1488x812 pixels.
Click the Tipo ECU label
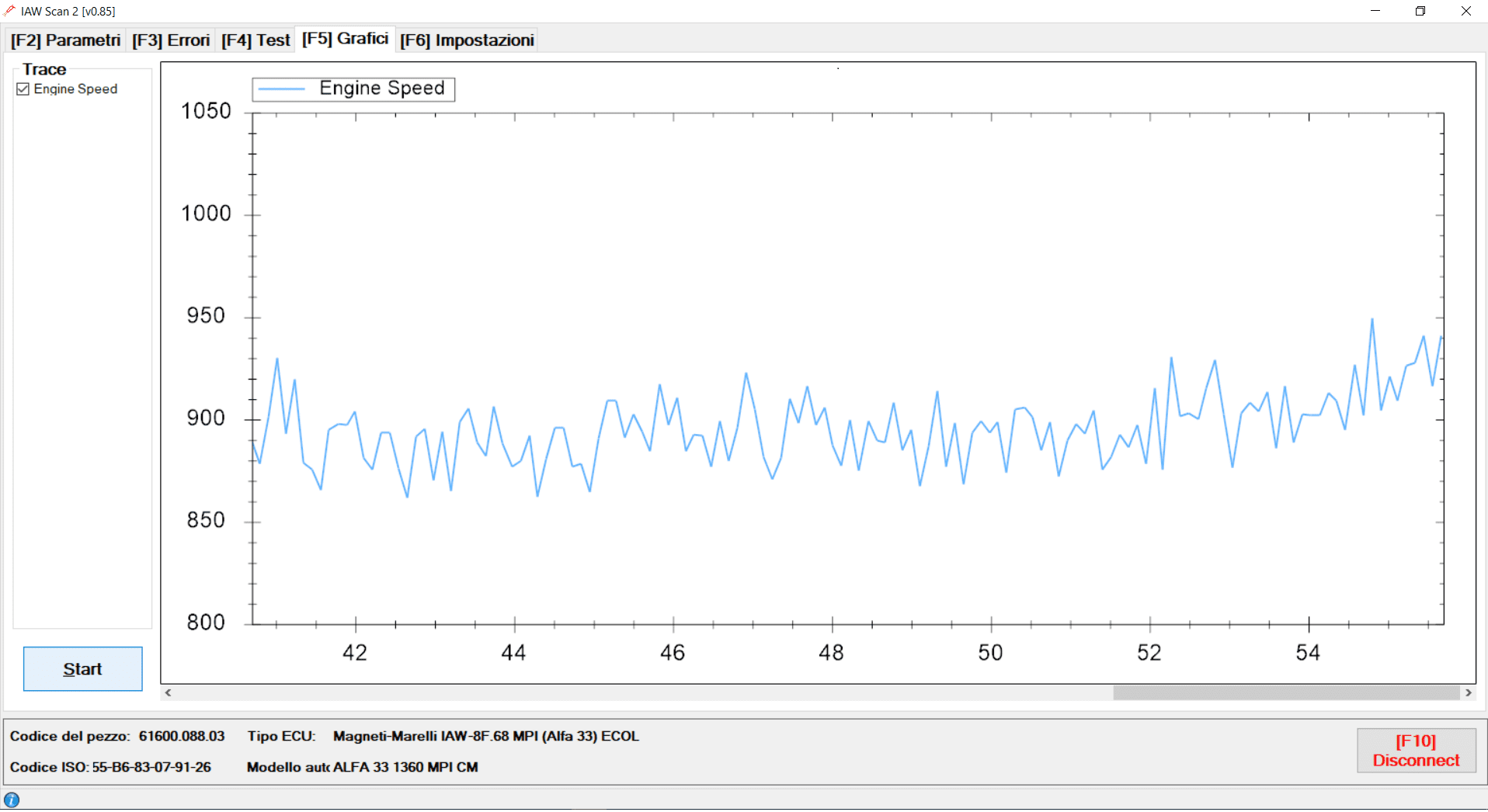pos(282,736)
